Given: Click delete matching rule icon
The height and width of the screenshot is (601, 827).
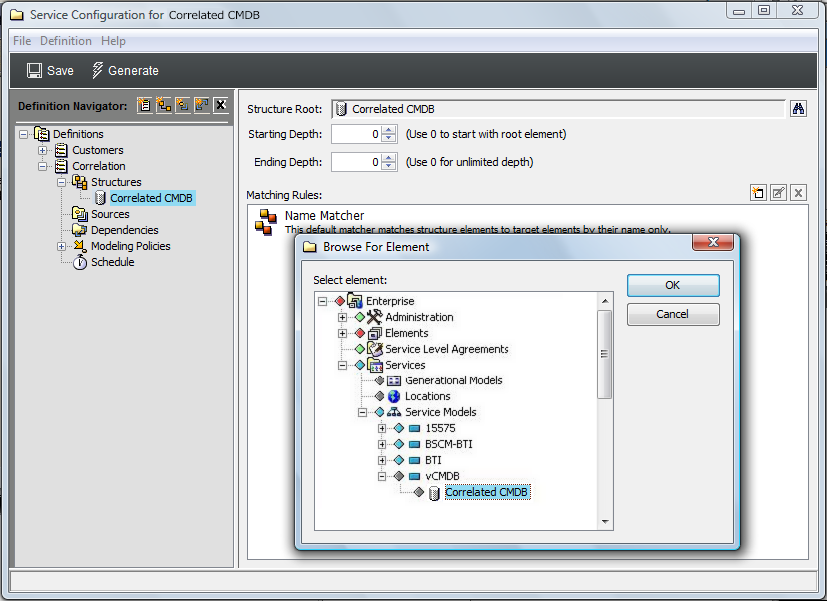Looking at the screenshot, I should pyautogui.click(x=799, y=192).
